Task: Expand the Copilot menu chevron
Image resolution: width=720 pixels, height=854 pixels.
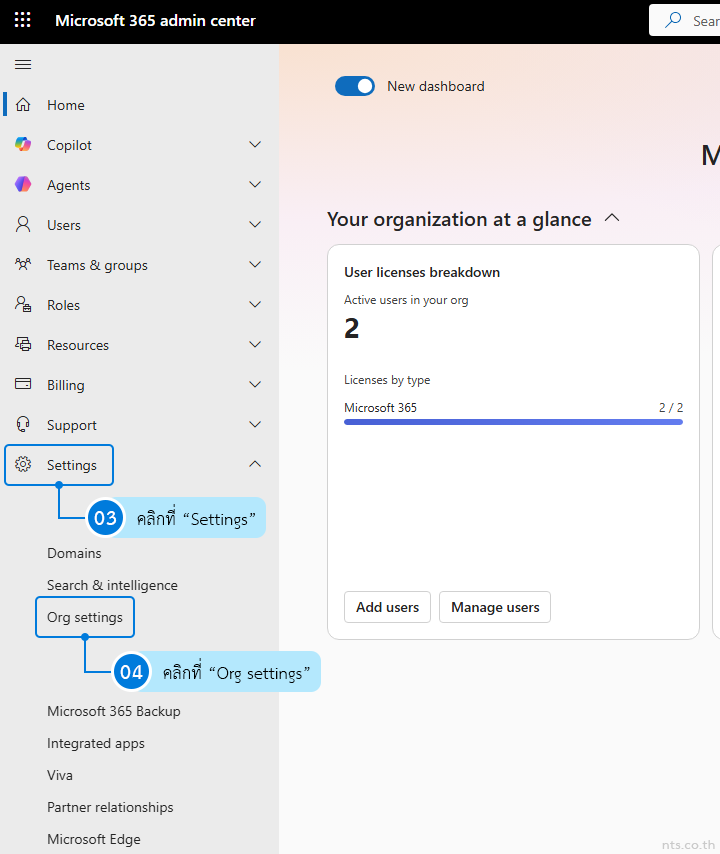Action: coord(255,144)
